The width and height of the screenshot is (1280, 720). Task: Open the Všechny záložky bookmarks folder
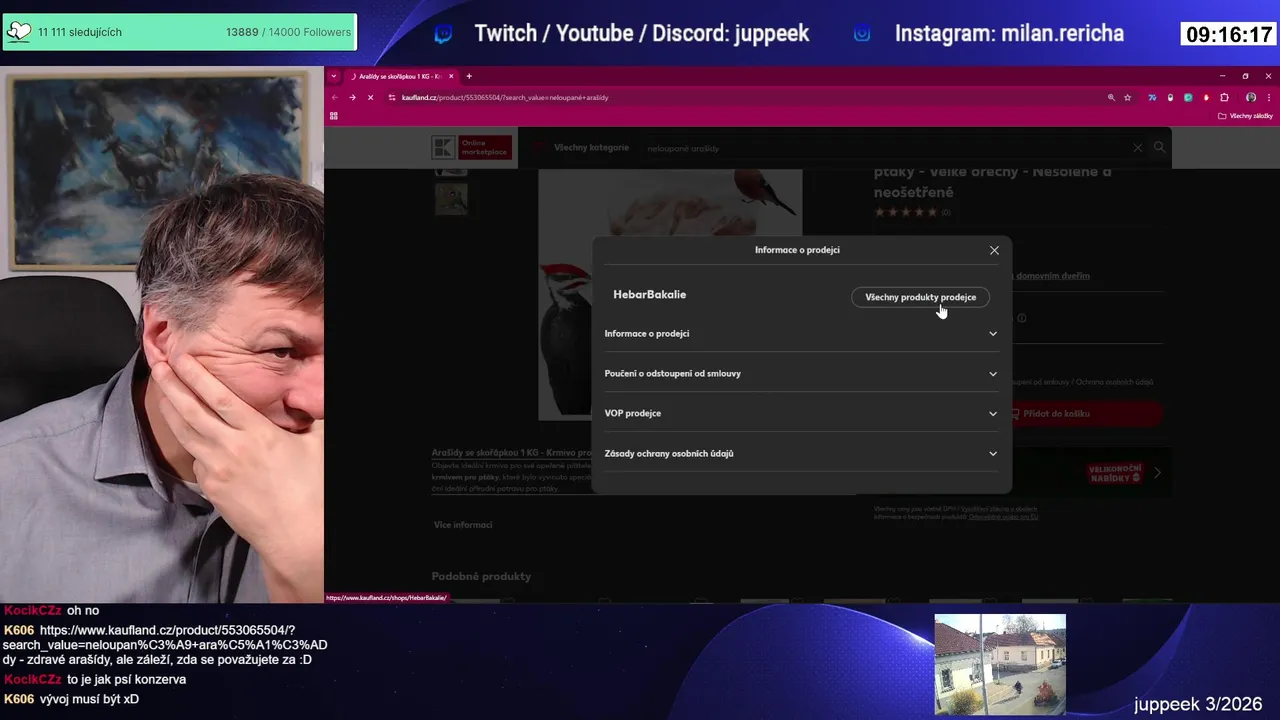(1245, 116)
